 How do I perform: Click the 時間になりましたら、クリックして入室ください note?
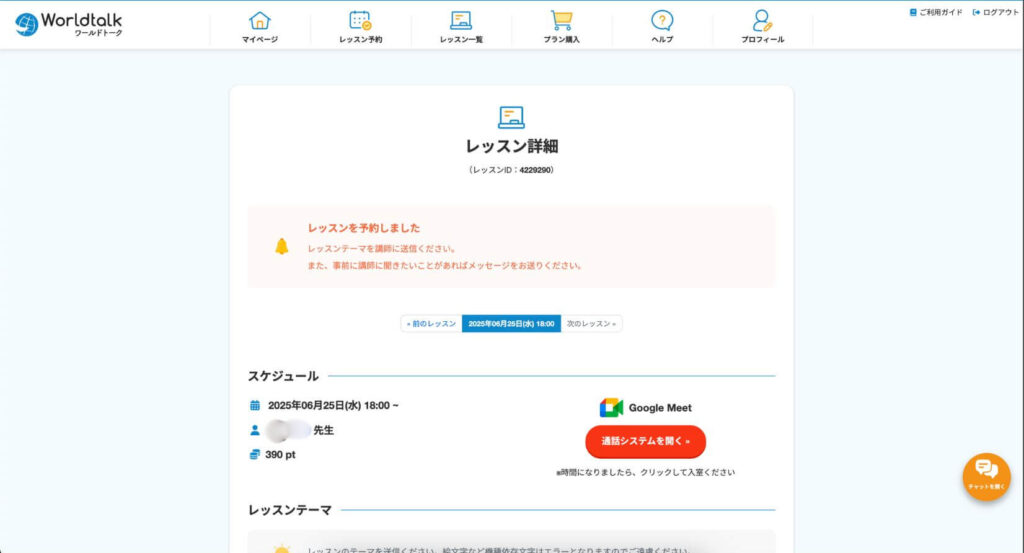(x=645, y=472)
